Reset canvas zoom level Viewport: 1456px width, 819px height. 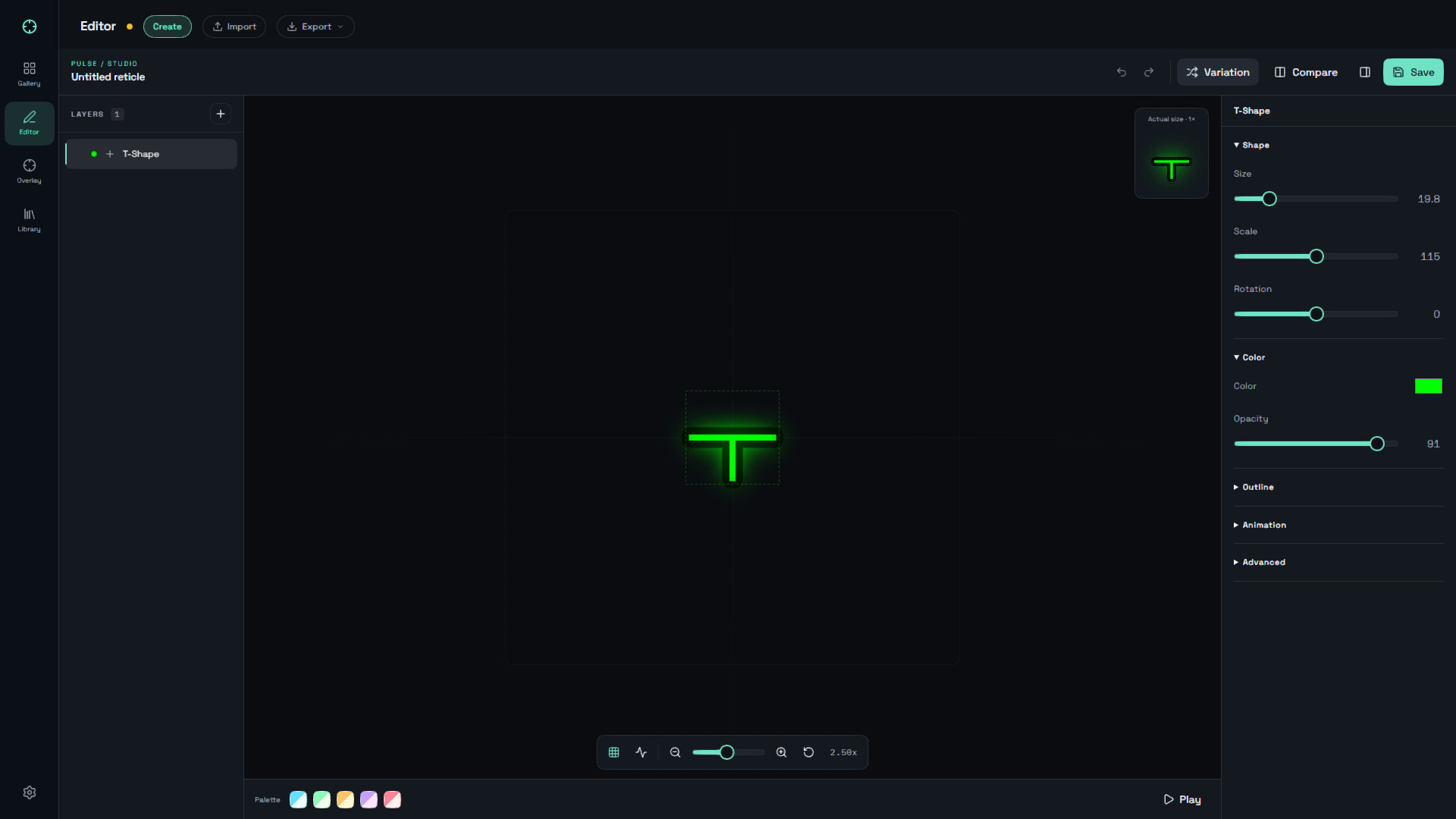coord(809,752)
